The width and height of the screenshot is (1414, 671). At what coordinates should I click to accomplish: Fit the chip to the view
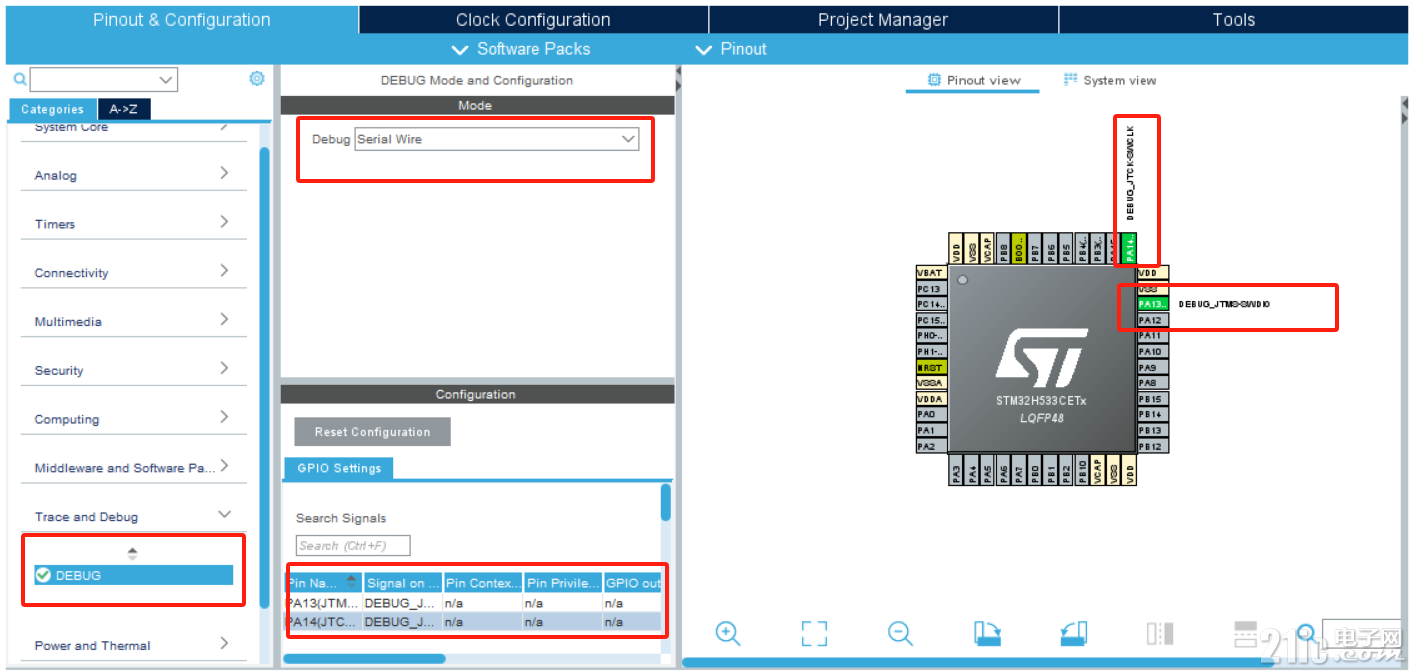coord(814,633)
